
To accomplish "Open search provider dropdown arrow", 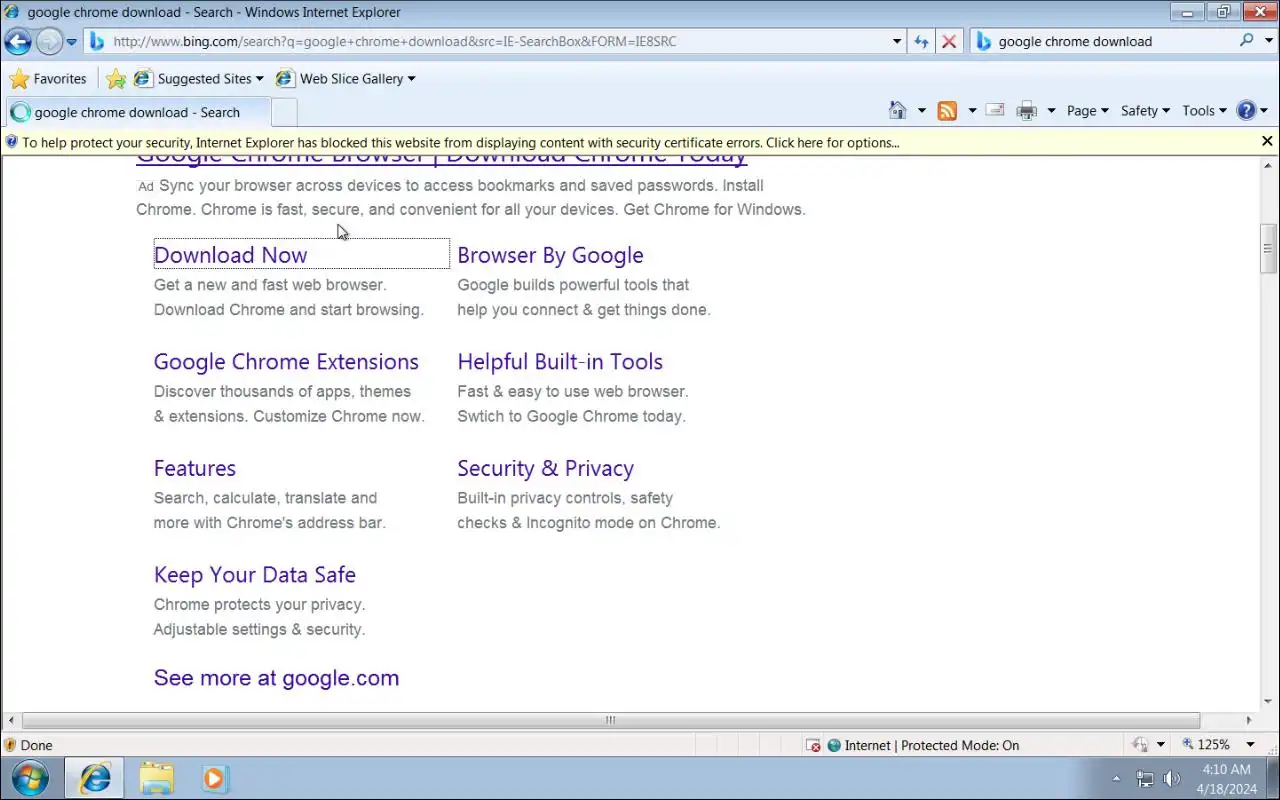I will click(x=1267, y=42).
